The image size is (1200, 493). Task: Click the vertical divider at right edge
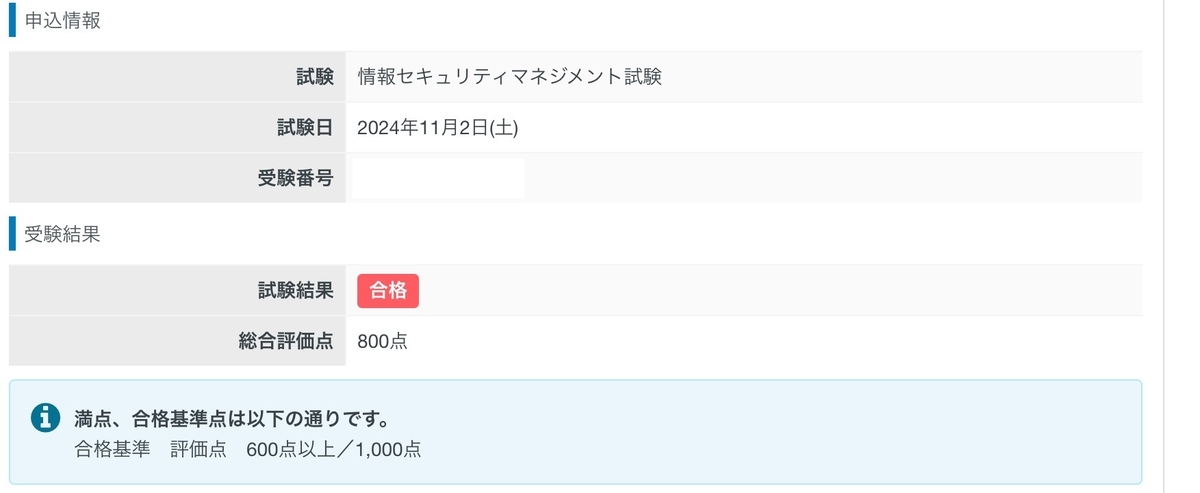tap(1165, 246)
